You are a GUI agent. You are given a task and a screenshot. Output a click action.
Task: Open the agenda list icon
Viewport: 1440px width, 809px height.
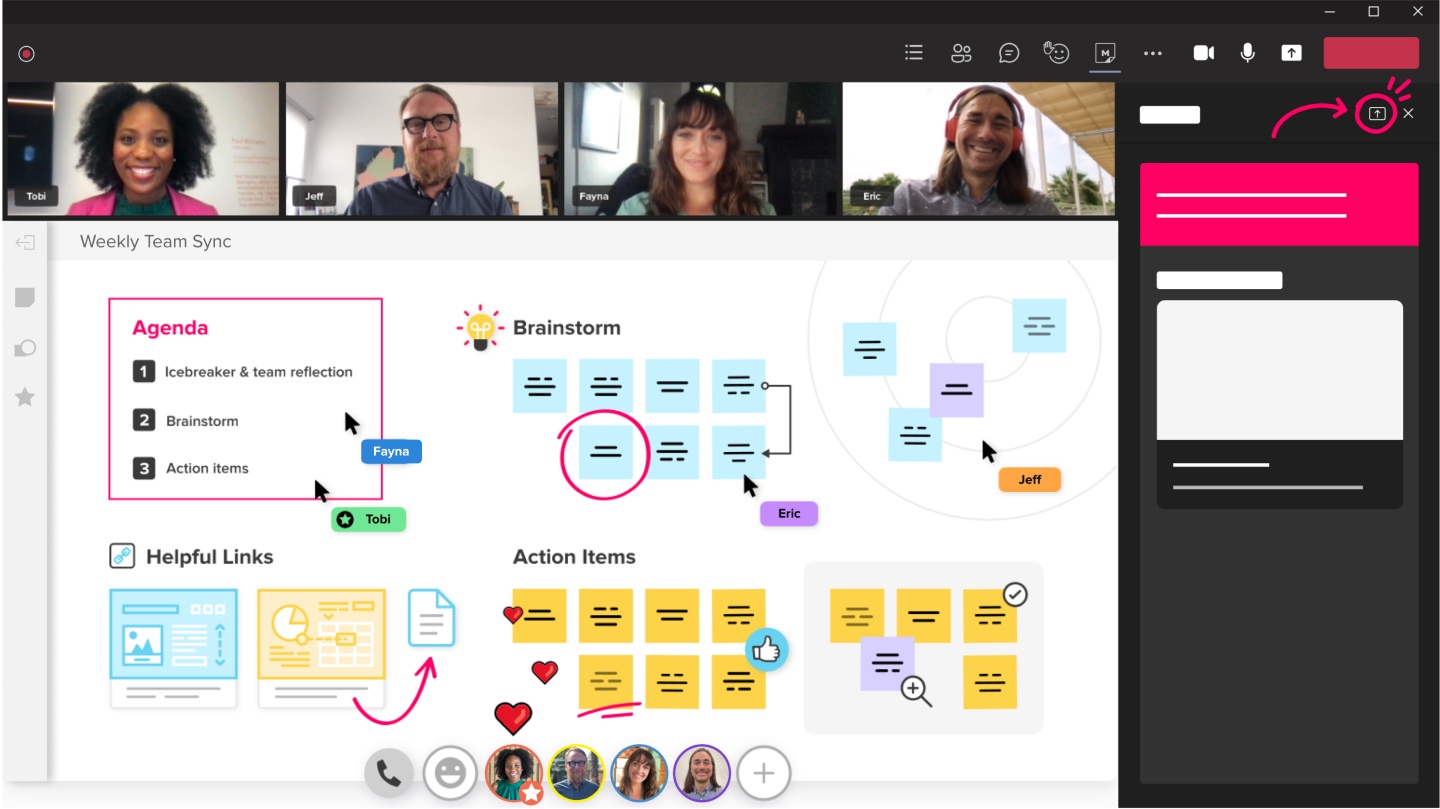click(913, 53)
